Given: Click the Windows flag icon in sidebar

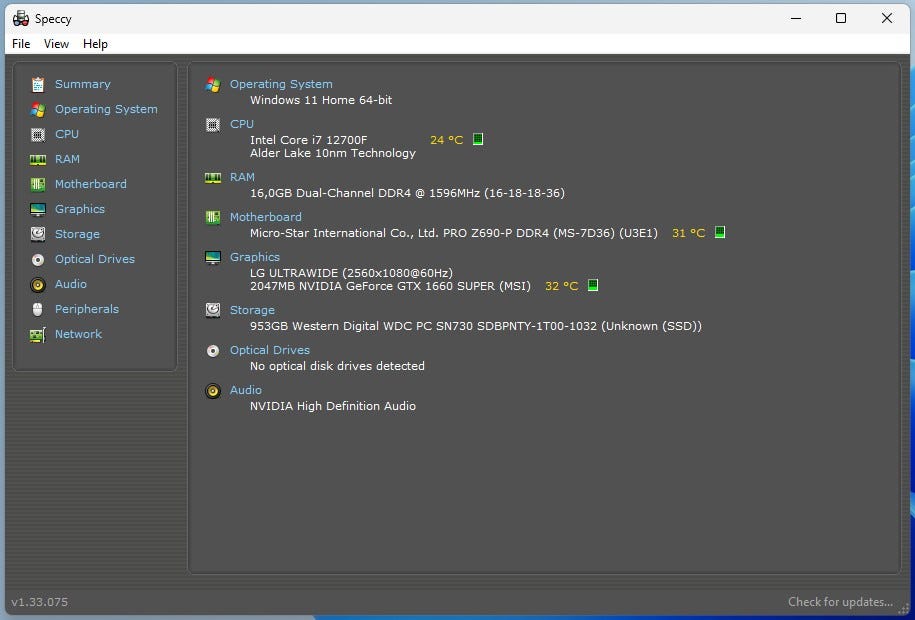Looking at the screenshot, I should pos(38,109).
